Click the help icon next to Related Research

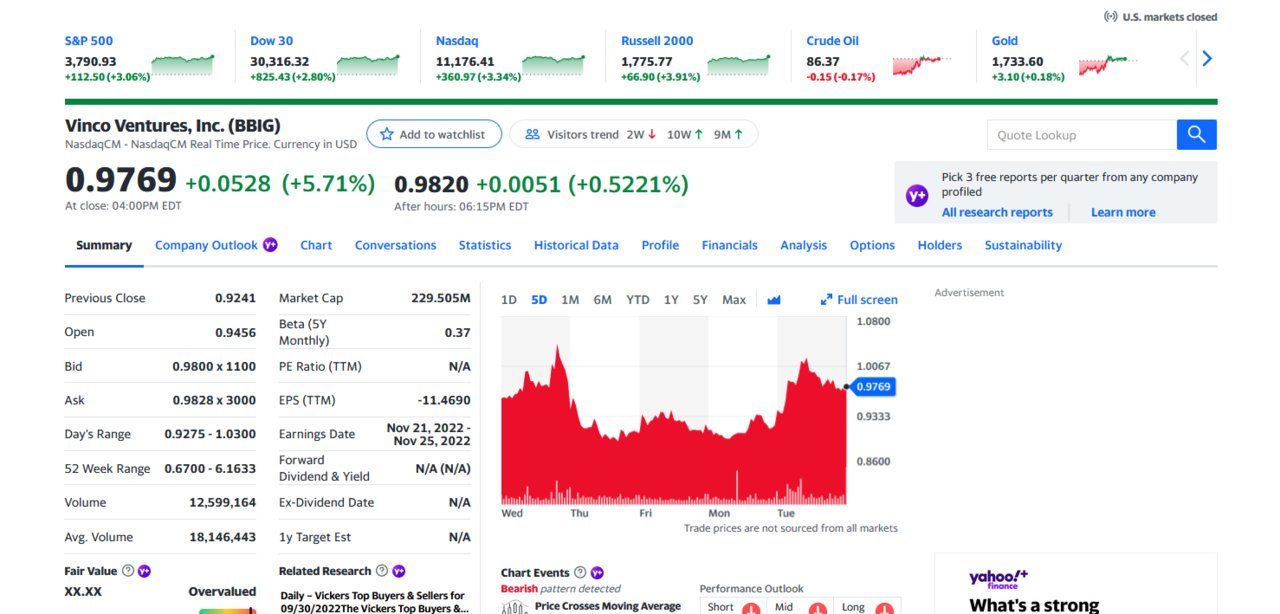[x=381, y=571]
